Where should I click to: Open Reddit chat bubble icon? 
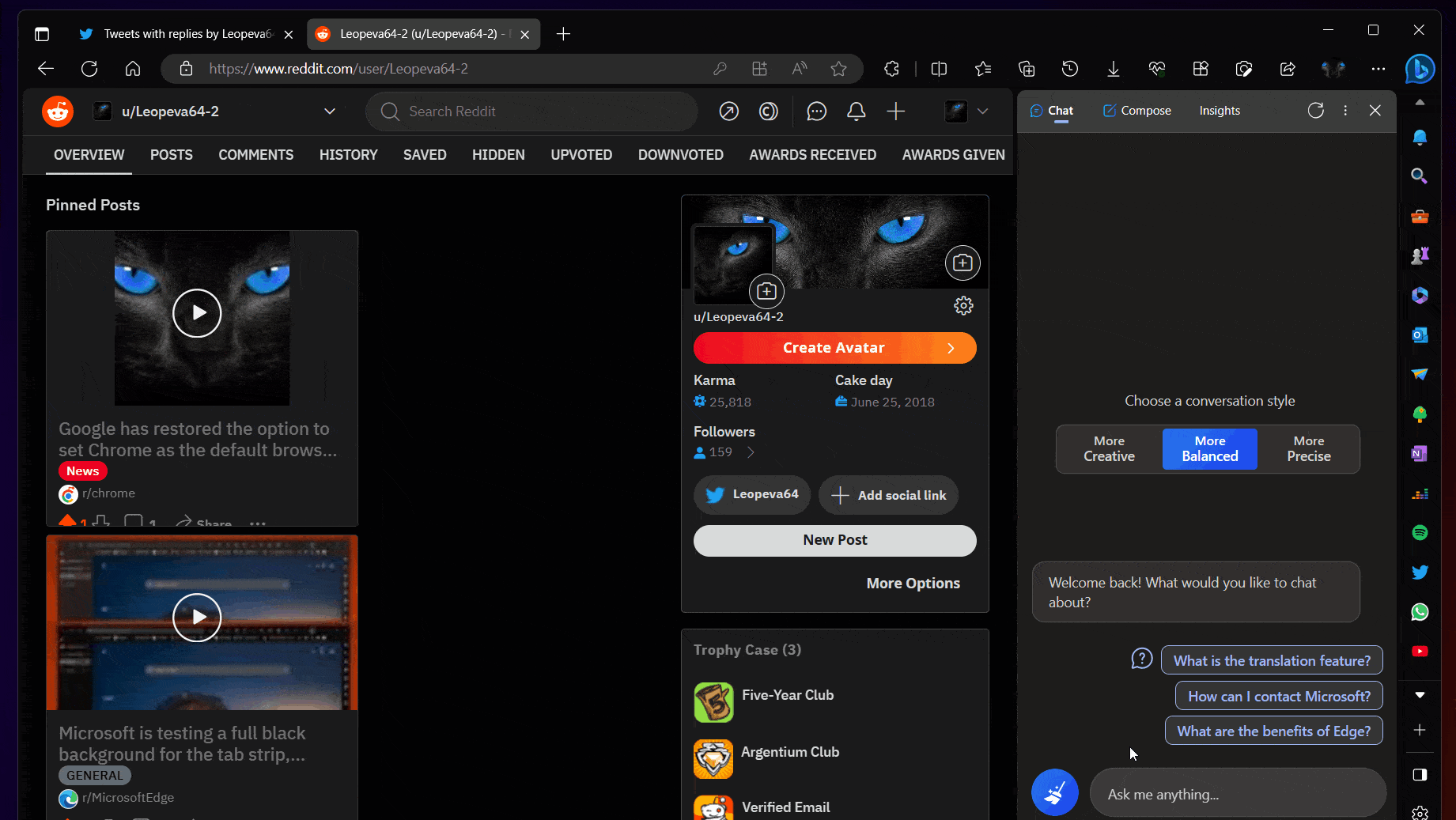tap(816, 111)
